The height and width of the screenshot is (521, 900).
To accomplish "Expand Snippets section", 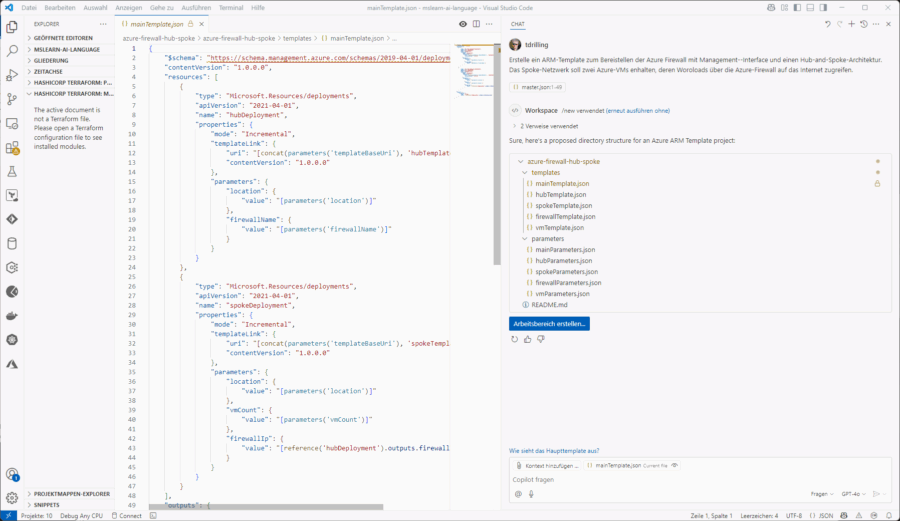I will tap(70, 505).
